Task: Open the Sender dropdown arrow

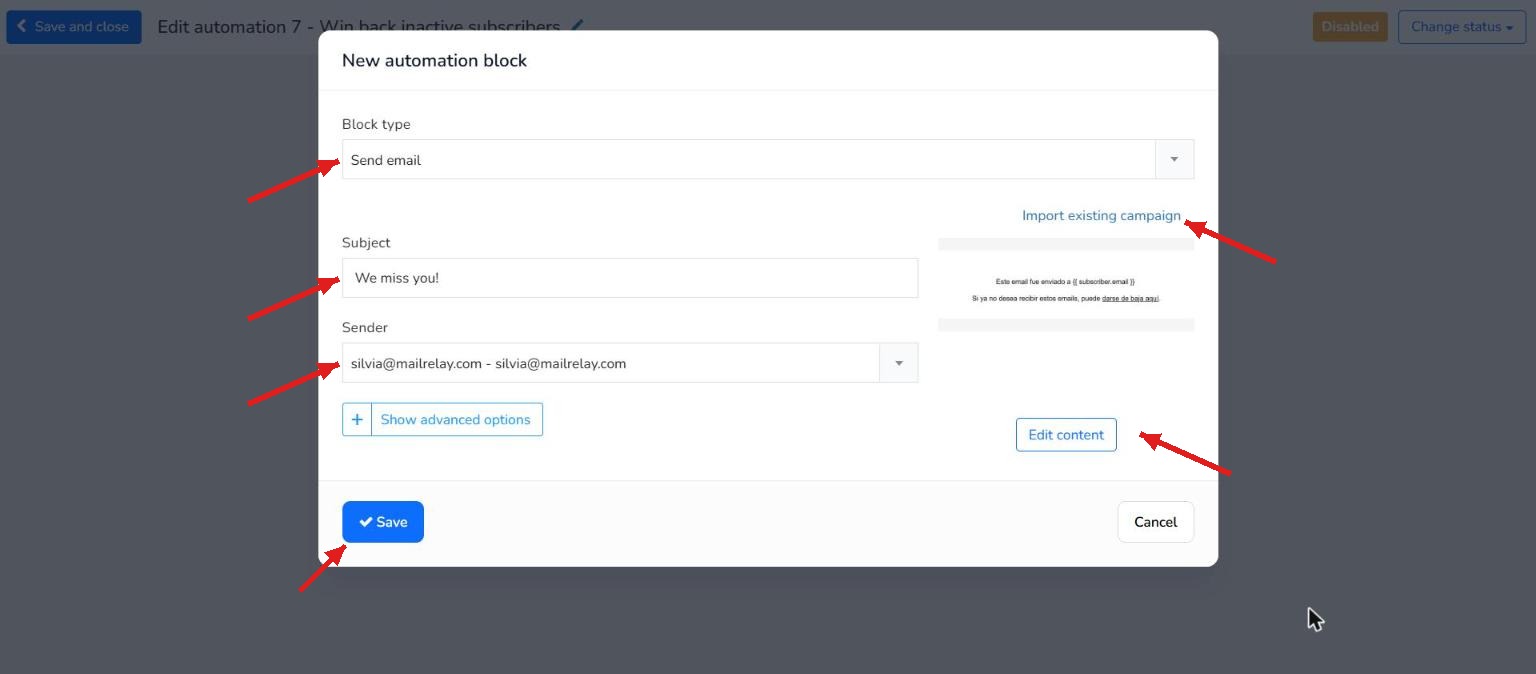Action: (898, 363)
